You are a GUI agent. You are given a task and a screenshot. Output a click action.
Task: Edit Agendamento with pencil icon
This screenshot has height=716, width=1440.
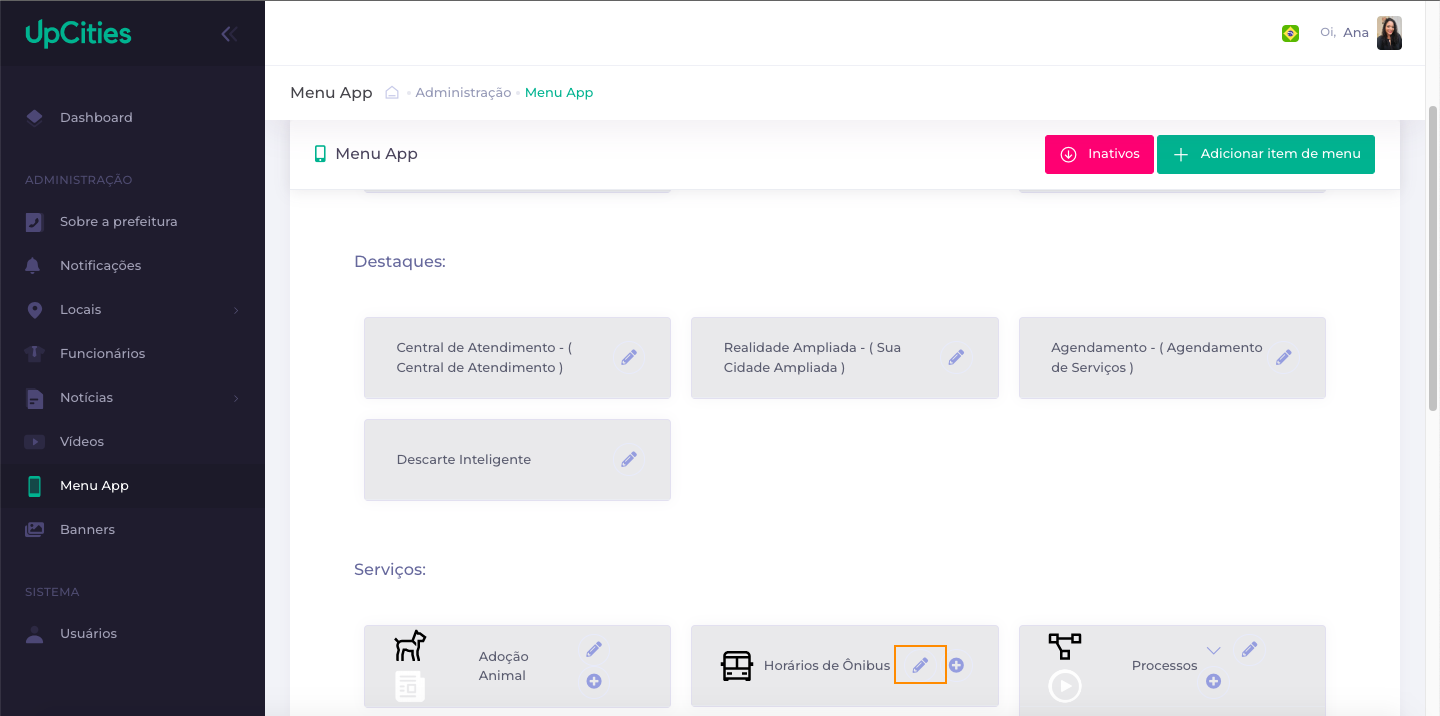(1284, 357)
